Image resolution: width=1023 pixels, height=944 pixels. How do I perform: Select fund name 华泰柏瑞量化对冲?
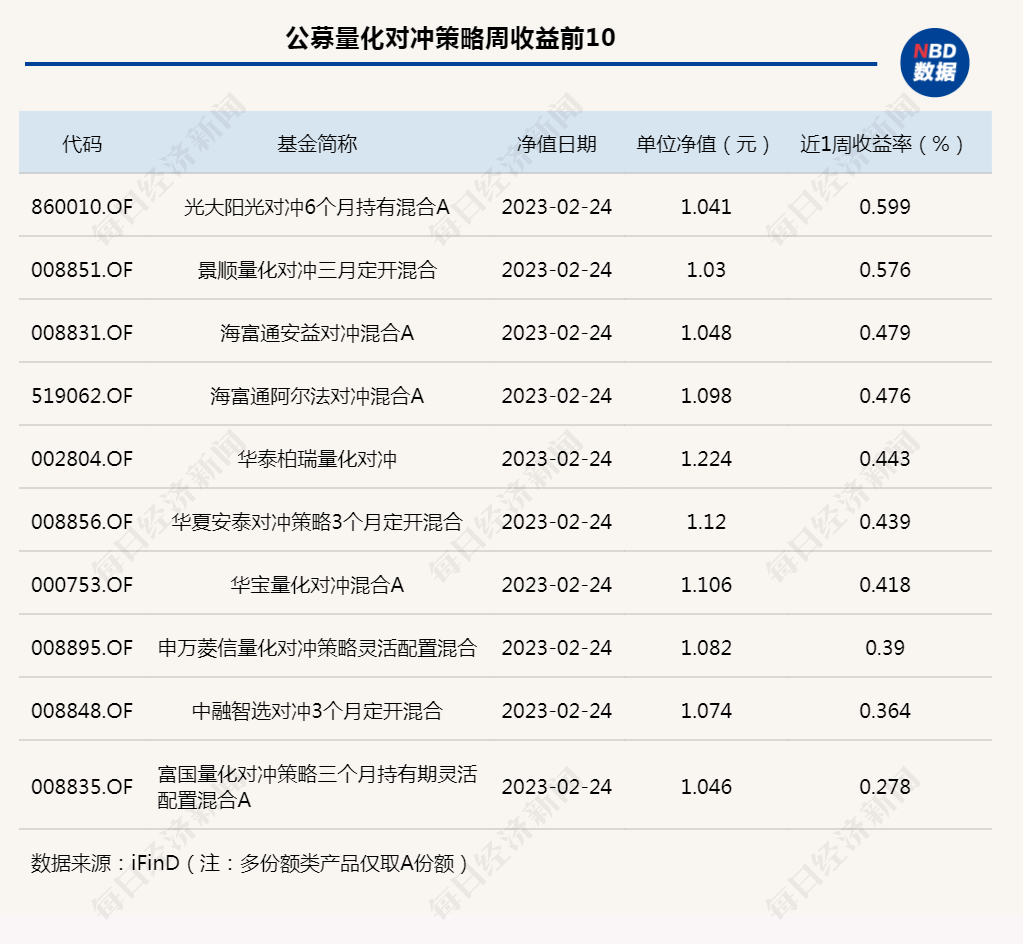317,459
